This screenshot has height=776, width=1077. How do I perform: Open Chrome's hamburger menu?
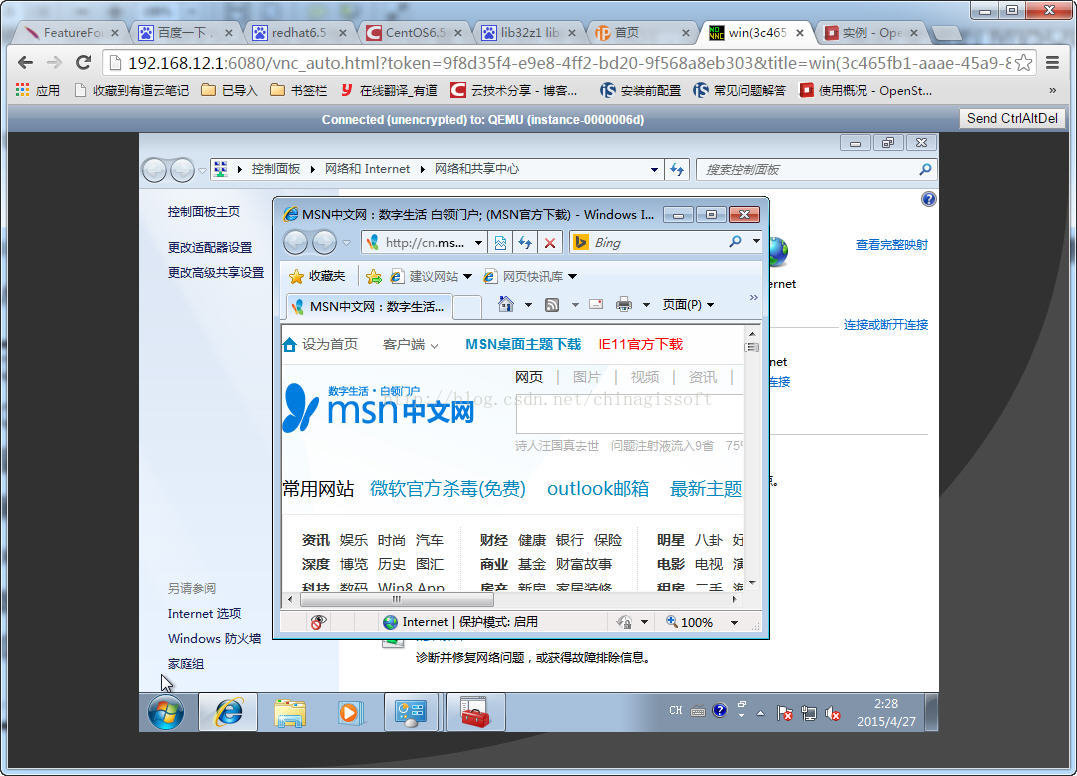coord(1052,62)
